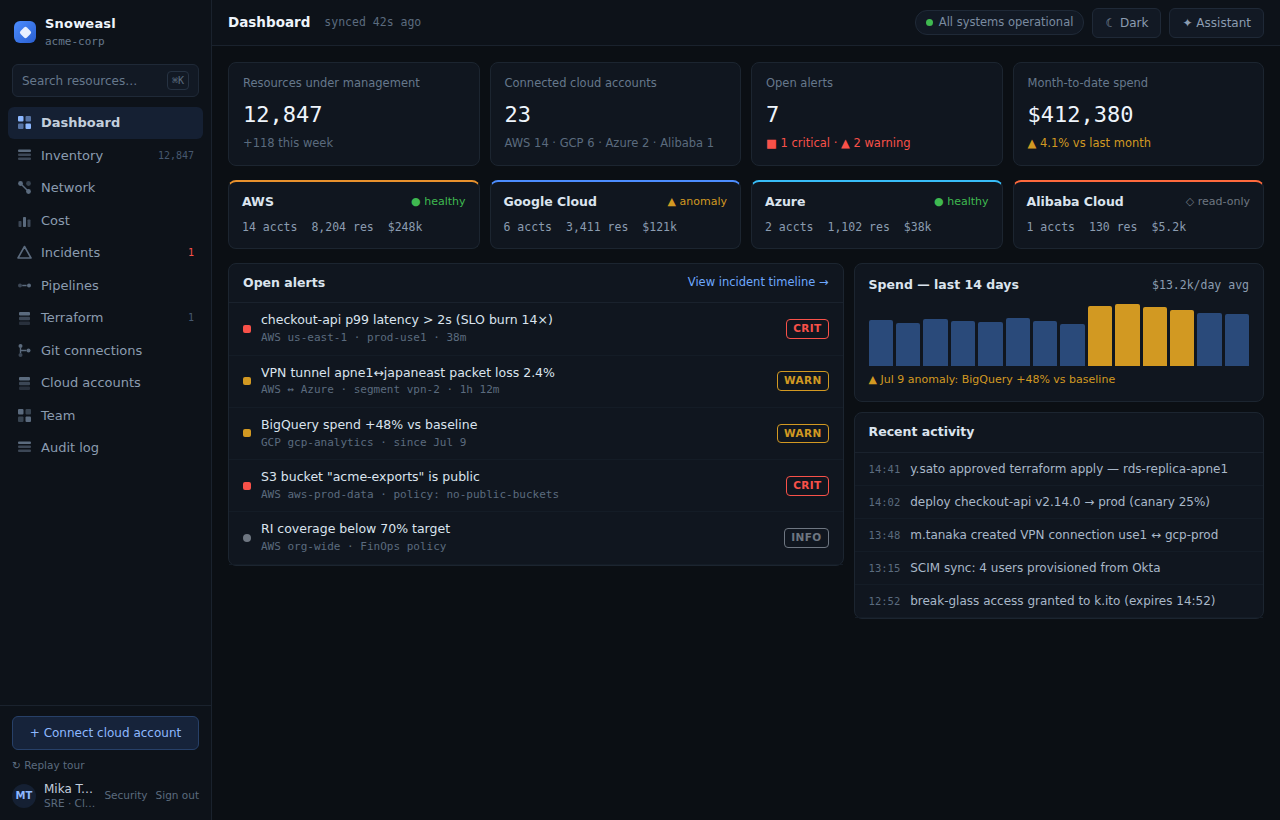Click the tallest yellow bar in spend chart
1280x820 pixels.
(x=1127, y=335)
